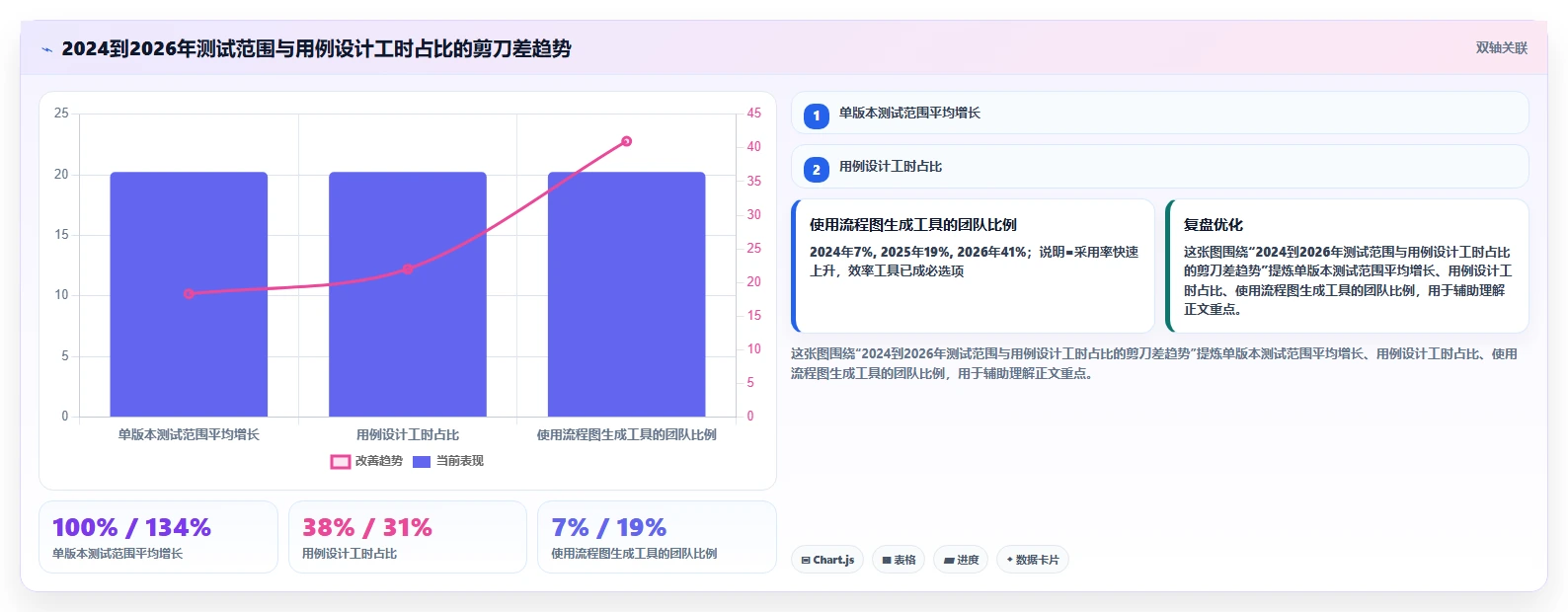Click the text 2024年7%, 2025年19%, 2026年41%
The height and width of the screenshot is (612, 1568).
click(x=918, y=253)
